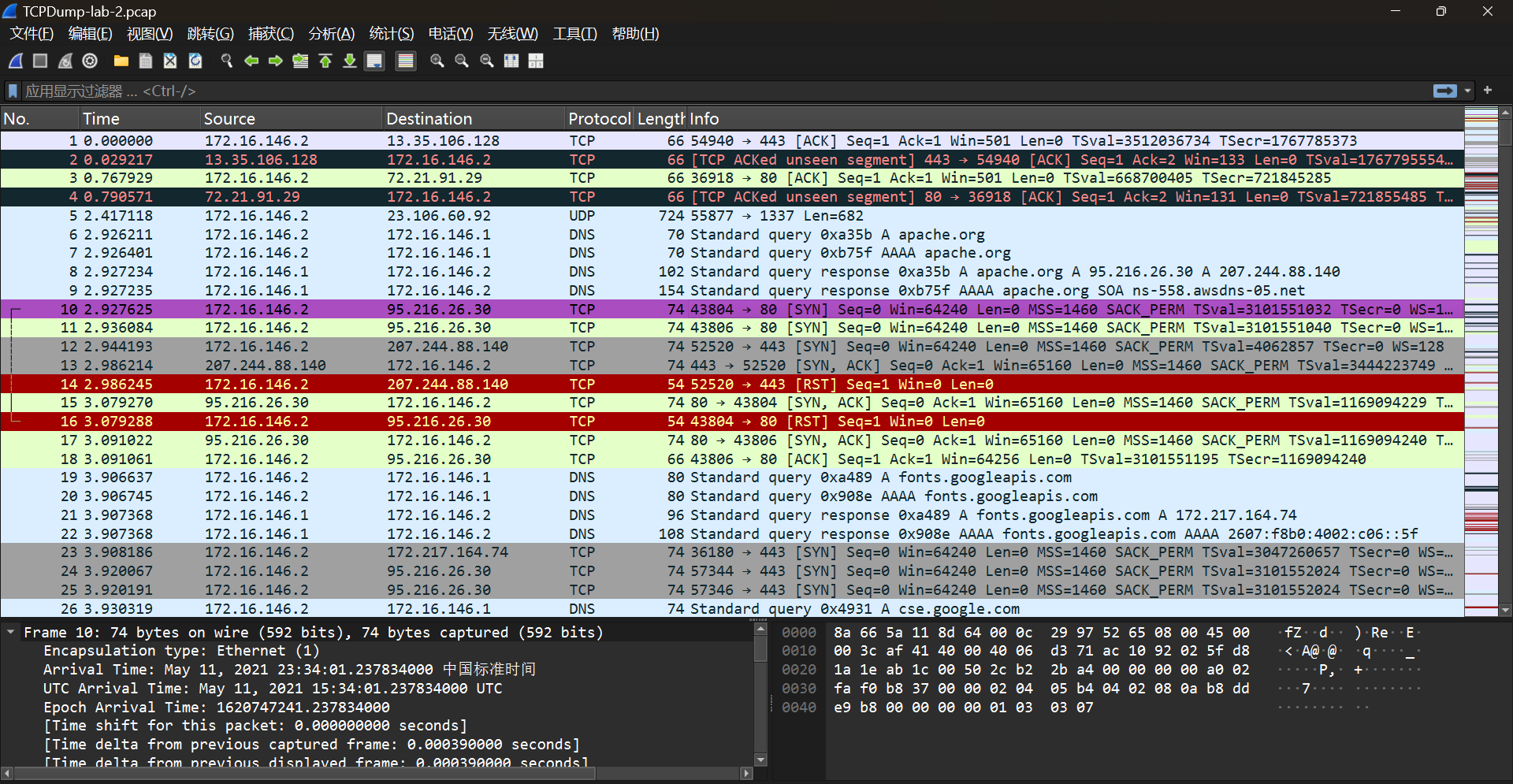Click the layout reset icon in toolbar
The height and width of the screenshot is (784, 1513).
pyautogui.click(x=536, y=61)
